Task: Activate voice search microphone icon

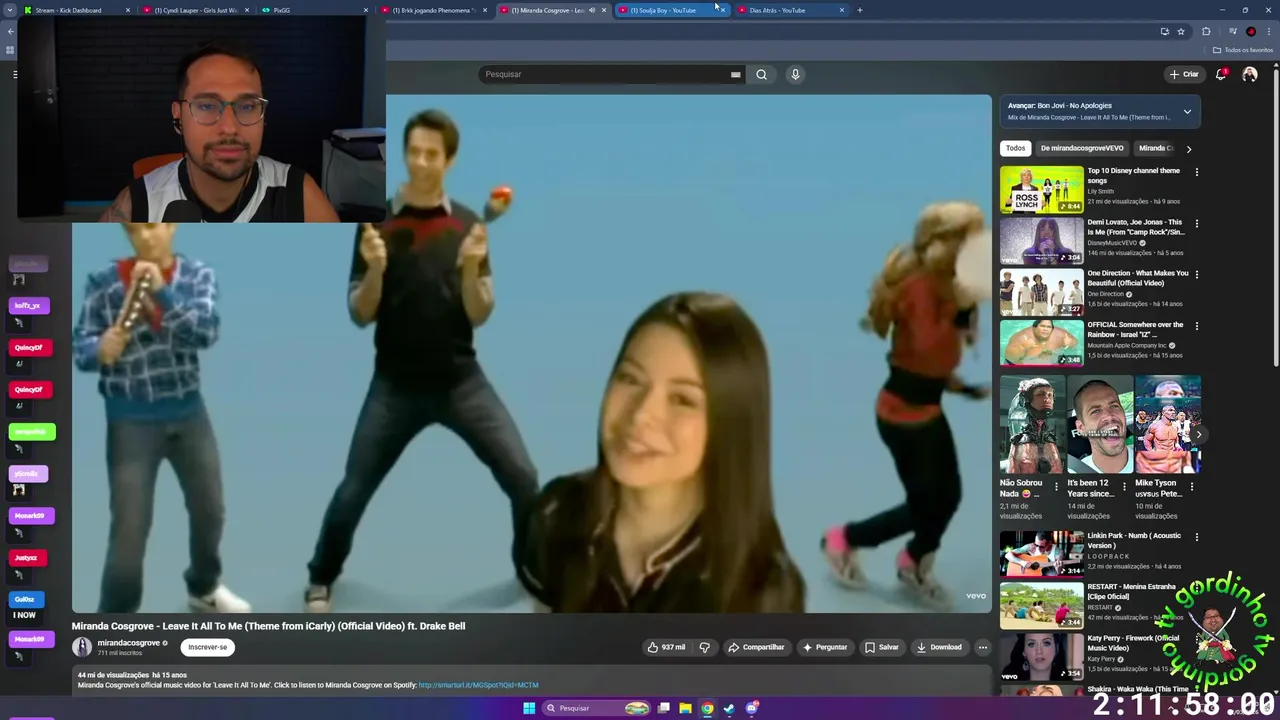Action: point(795,74)
